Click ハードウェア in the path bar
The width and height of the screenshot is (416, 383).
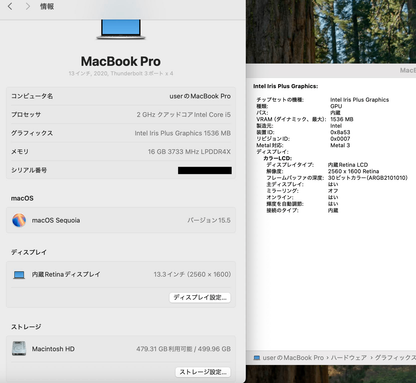click(x=349, y=358)
